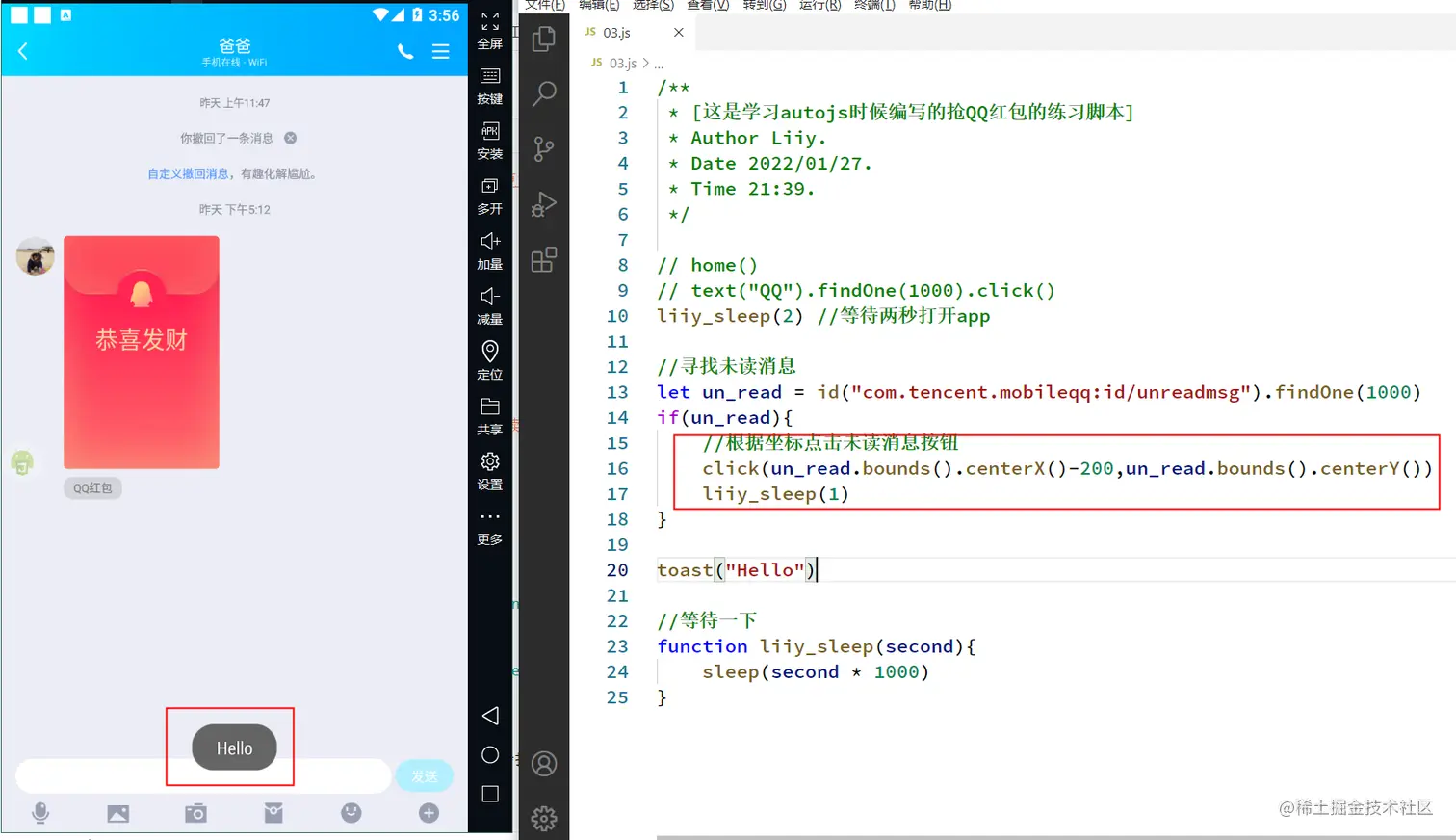
Task: Open the Search view in VS Code
Action: pyautogui.click(x=544, y=93)
